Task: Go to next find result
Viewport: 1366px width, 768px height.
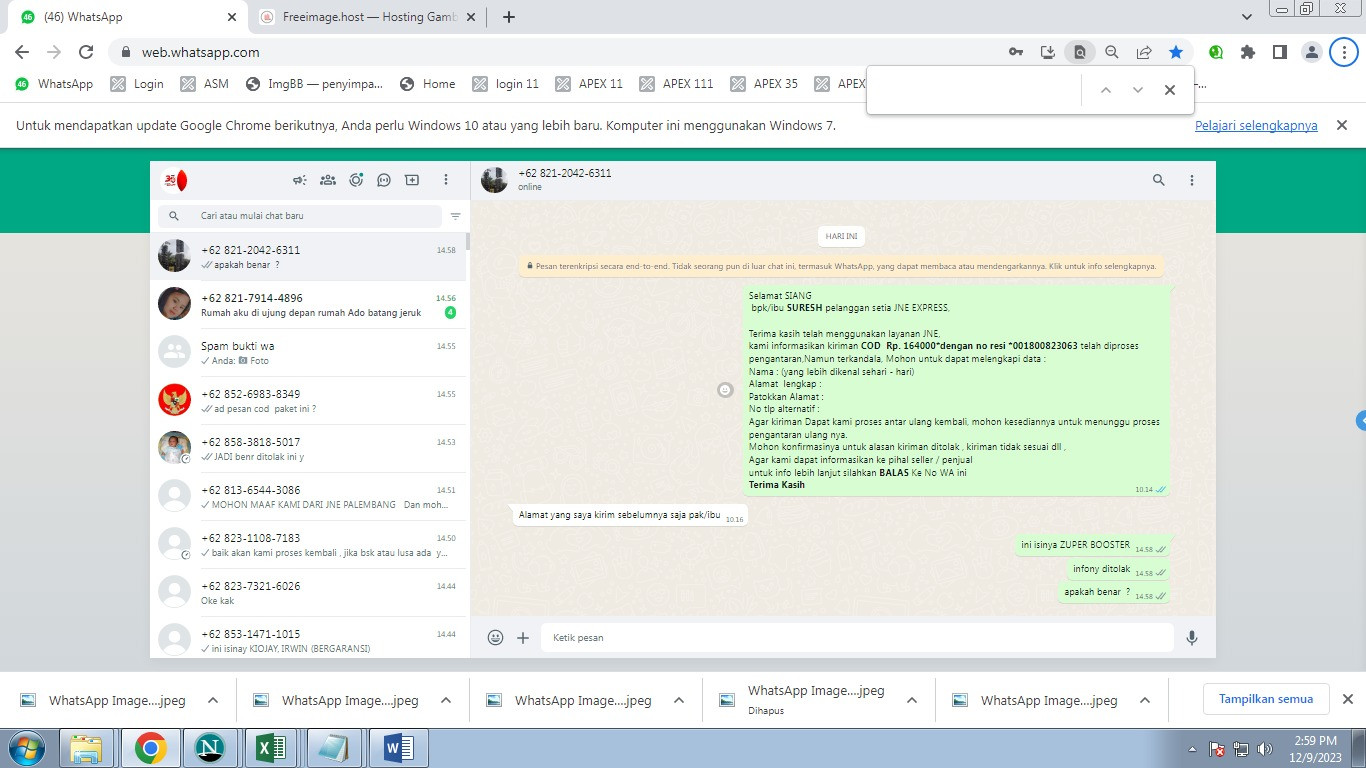Action: [1138, 90]
